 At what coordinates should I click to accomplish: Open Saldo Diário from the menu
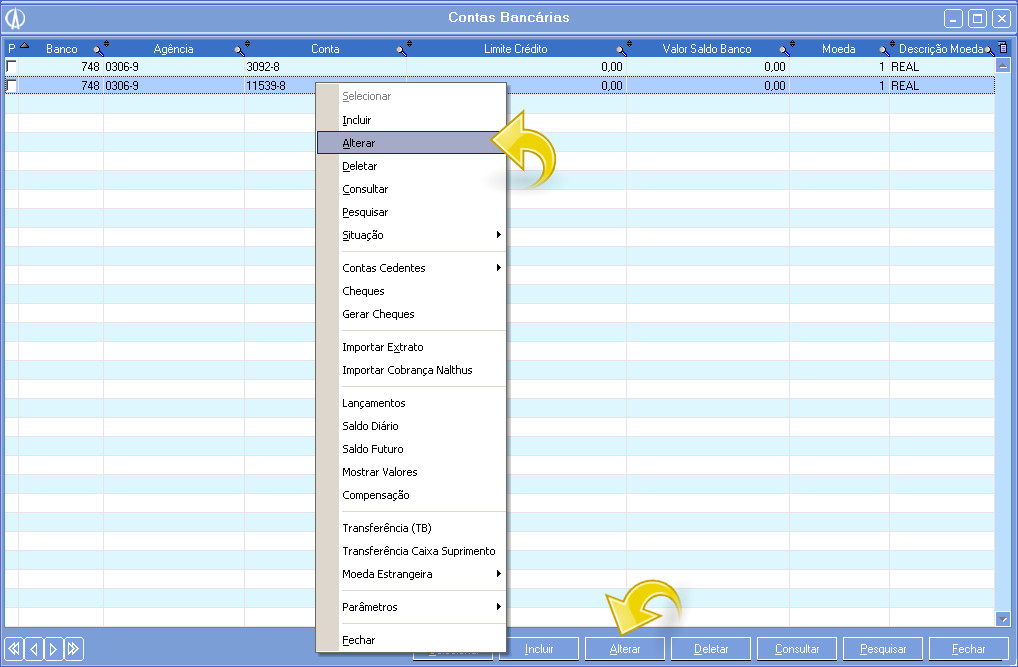click(x=412, y=426)
